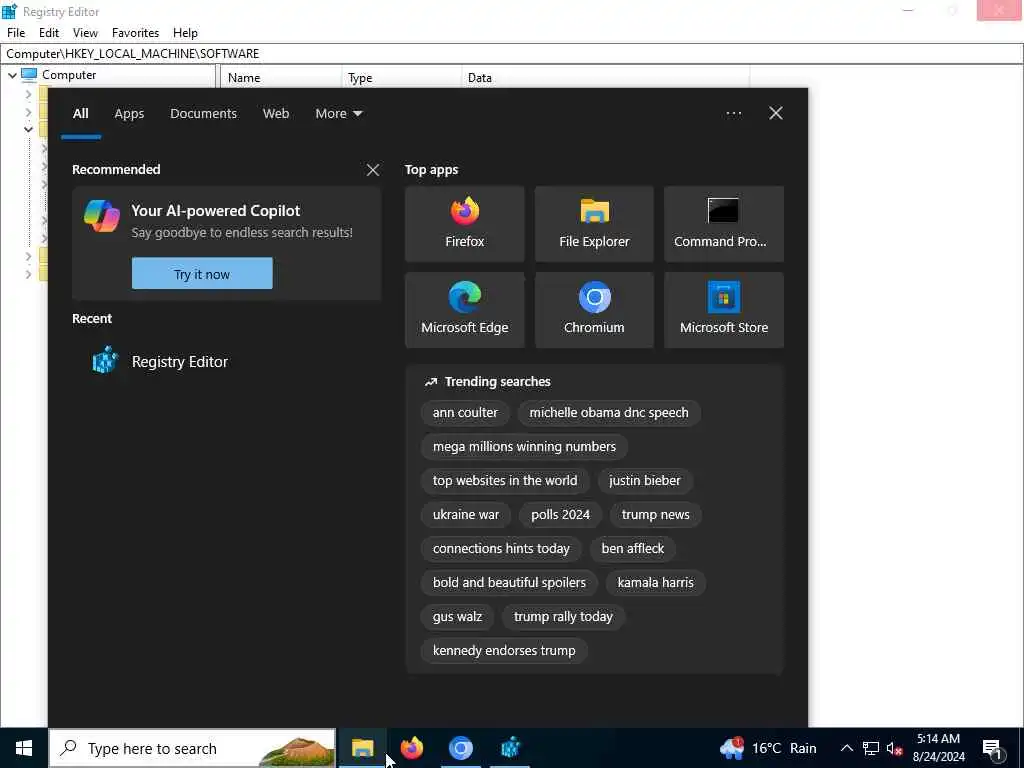Search trending topic ann coulter
Viewport: 1024px width, 768px height.
465,413
